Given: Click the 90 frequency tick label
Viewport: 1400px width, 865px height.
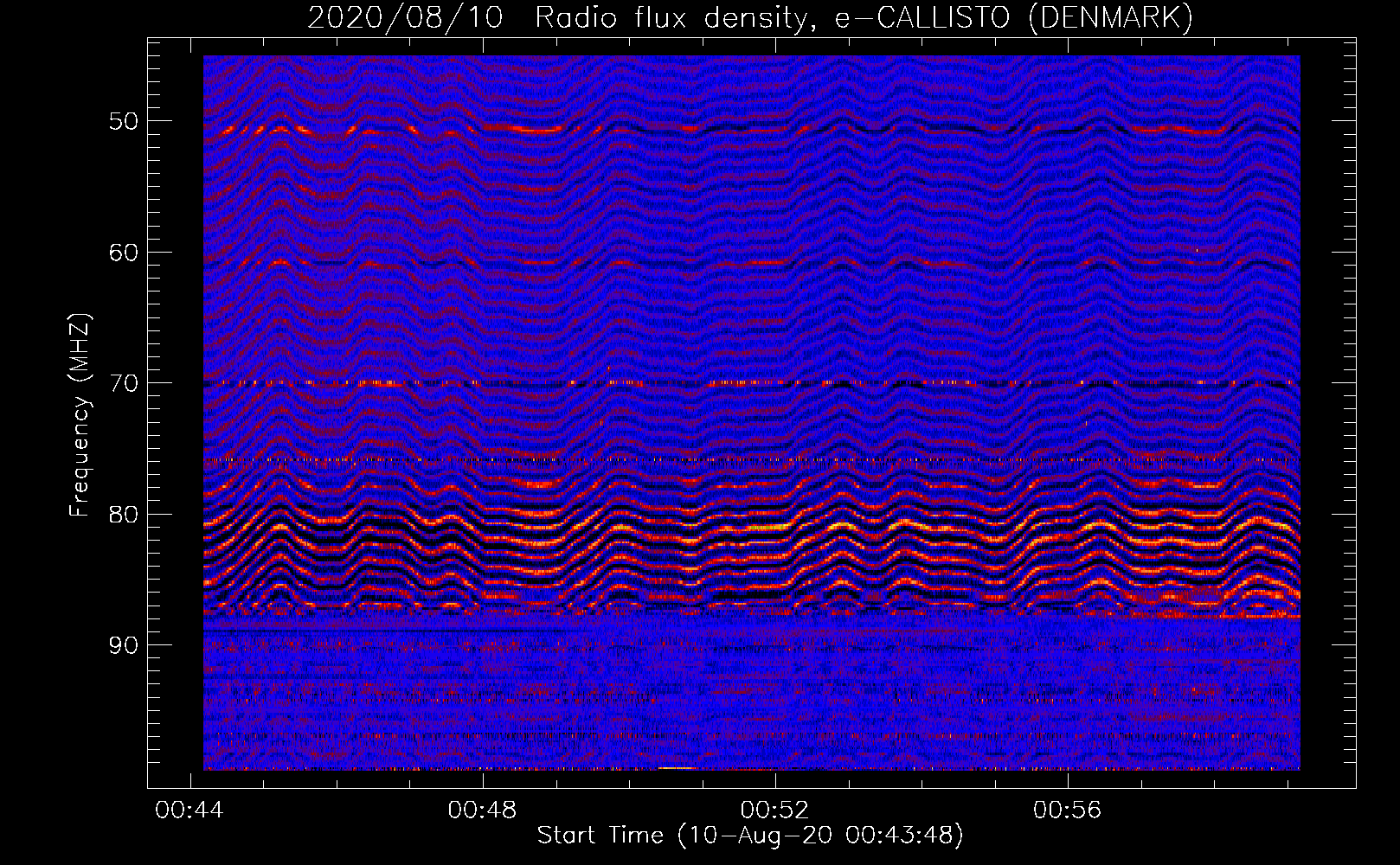Looking at the screenshot, I should pyautogui.click(x=123, y=645).
